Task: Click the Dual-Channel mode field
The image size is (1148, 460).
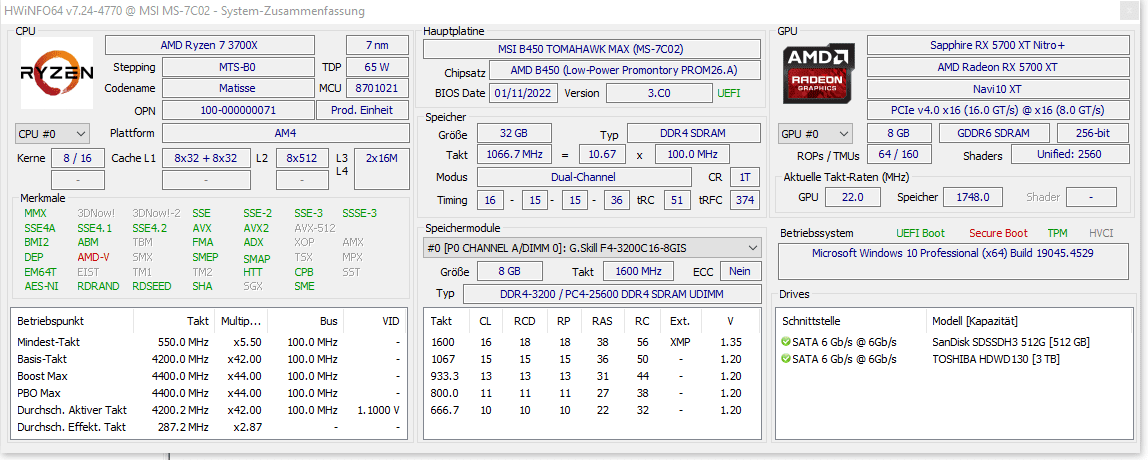Action: (584, 177)
